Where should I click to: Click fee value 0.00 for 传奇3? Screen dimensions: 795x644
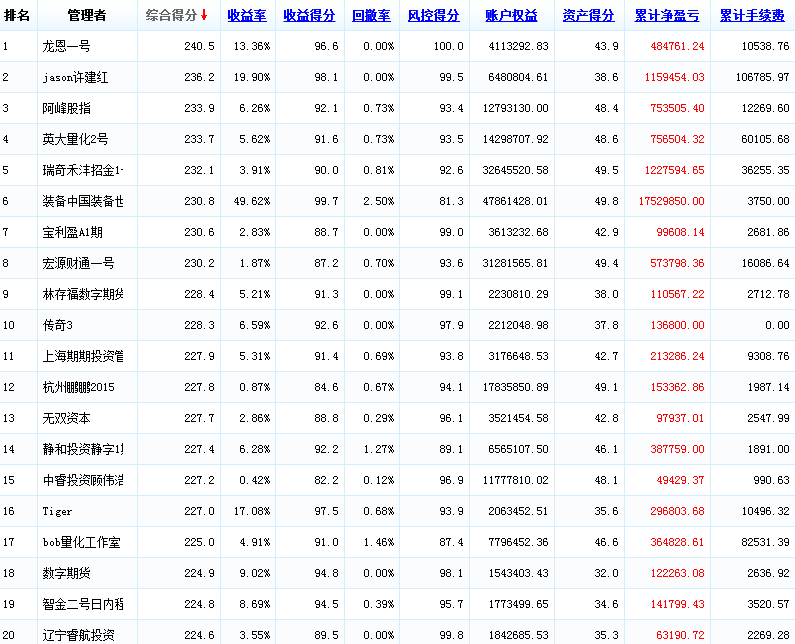pyautogui.click(x=777, y=325)
